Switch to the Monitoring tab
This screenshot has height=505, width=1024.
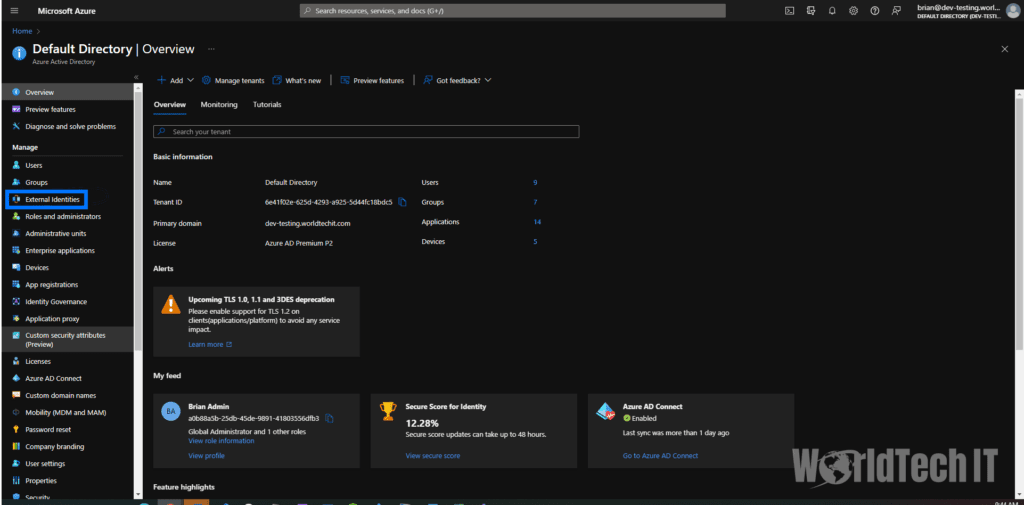pyautogui.click(x=219, y=105)
